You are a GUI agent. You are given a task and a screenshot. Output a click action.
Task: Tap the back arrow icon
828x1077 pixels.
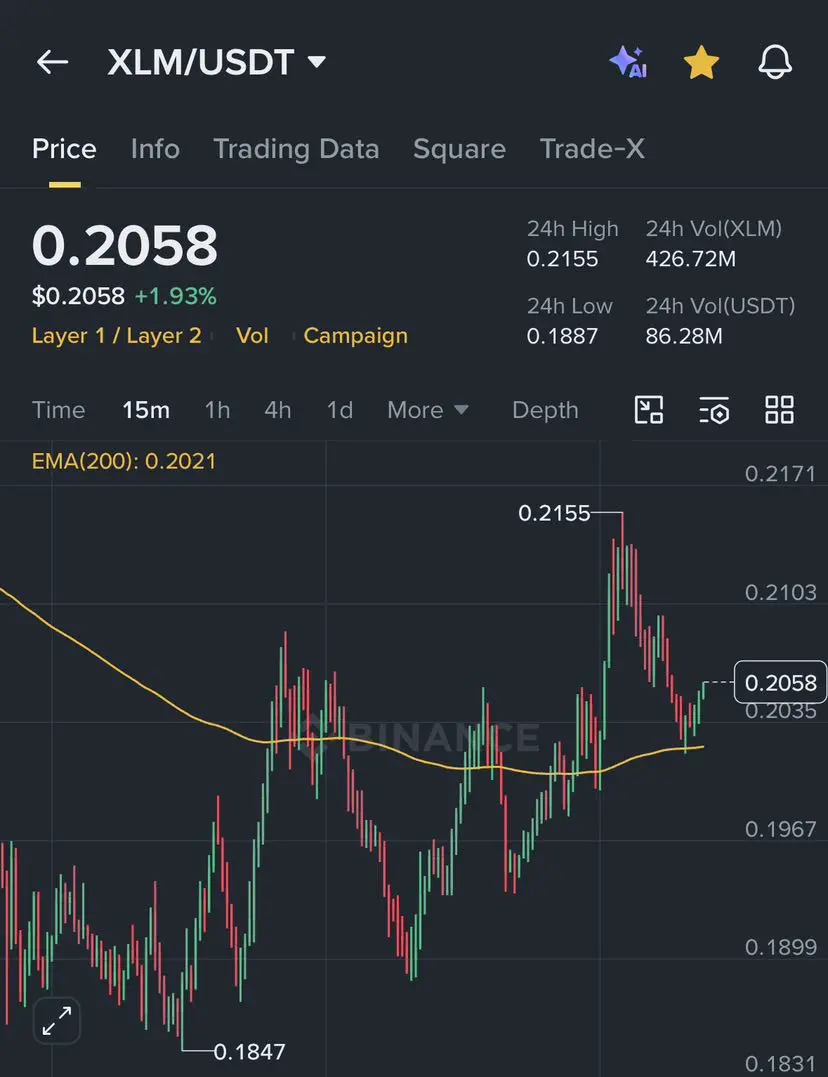(52, 62)
